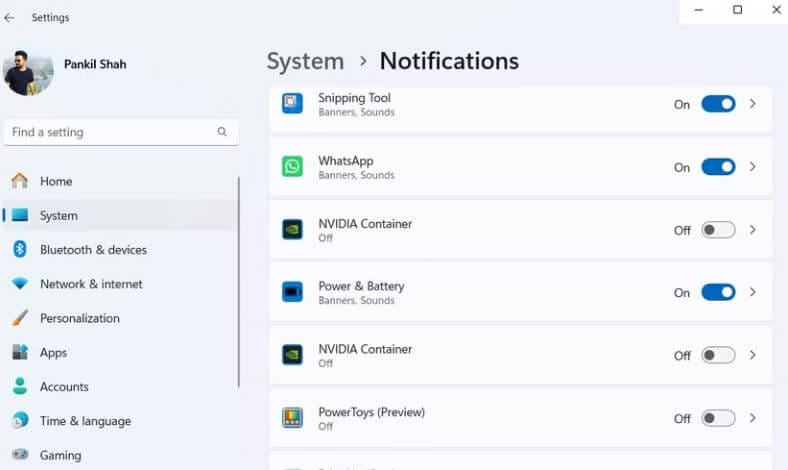Image resolution: width=788 pixels, height=470 pixels.
Task: Open WhatsApp notification details chevron
Action: click(x=752, y=166)
